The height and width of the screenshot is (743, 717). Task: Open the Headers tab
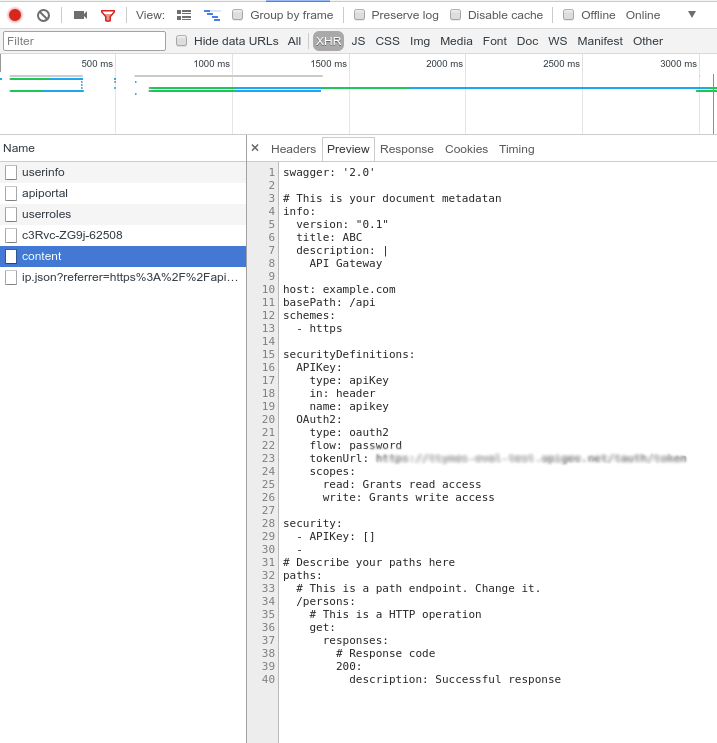pos(293,149)
